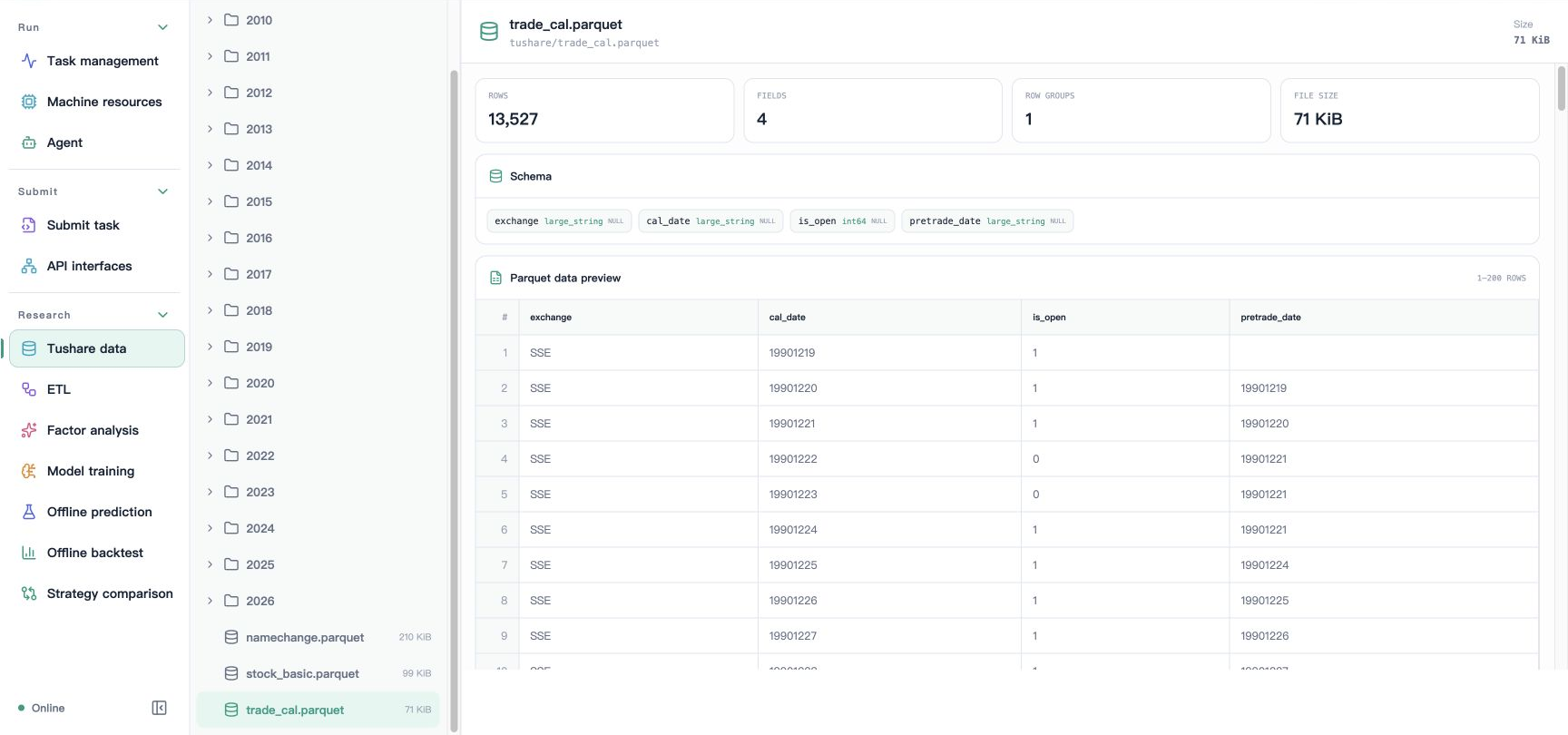The image size is (1568, 735).
Task: Open namechange.parquet file
Action: [x=318, y=637]
